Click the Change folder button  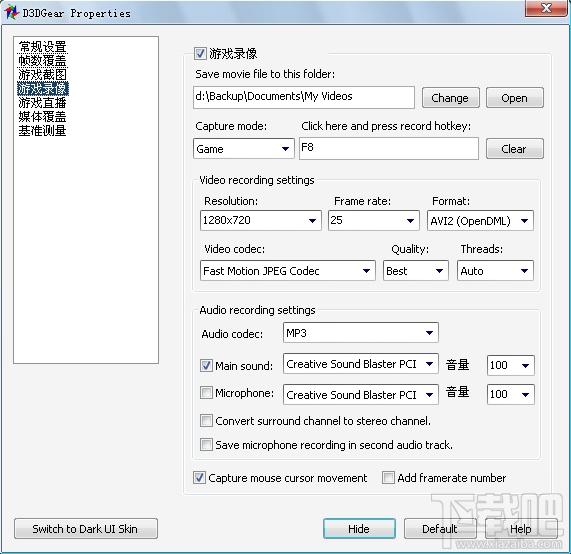[450, 98]
